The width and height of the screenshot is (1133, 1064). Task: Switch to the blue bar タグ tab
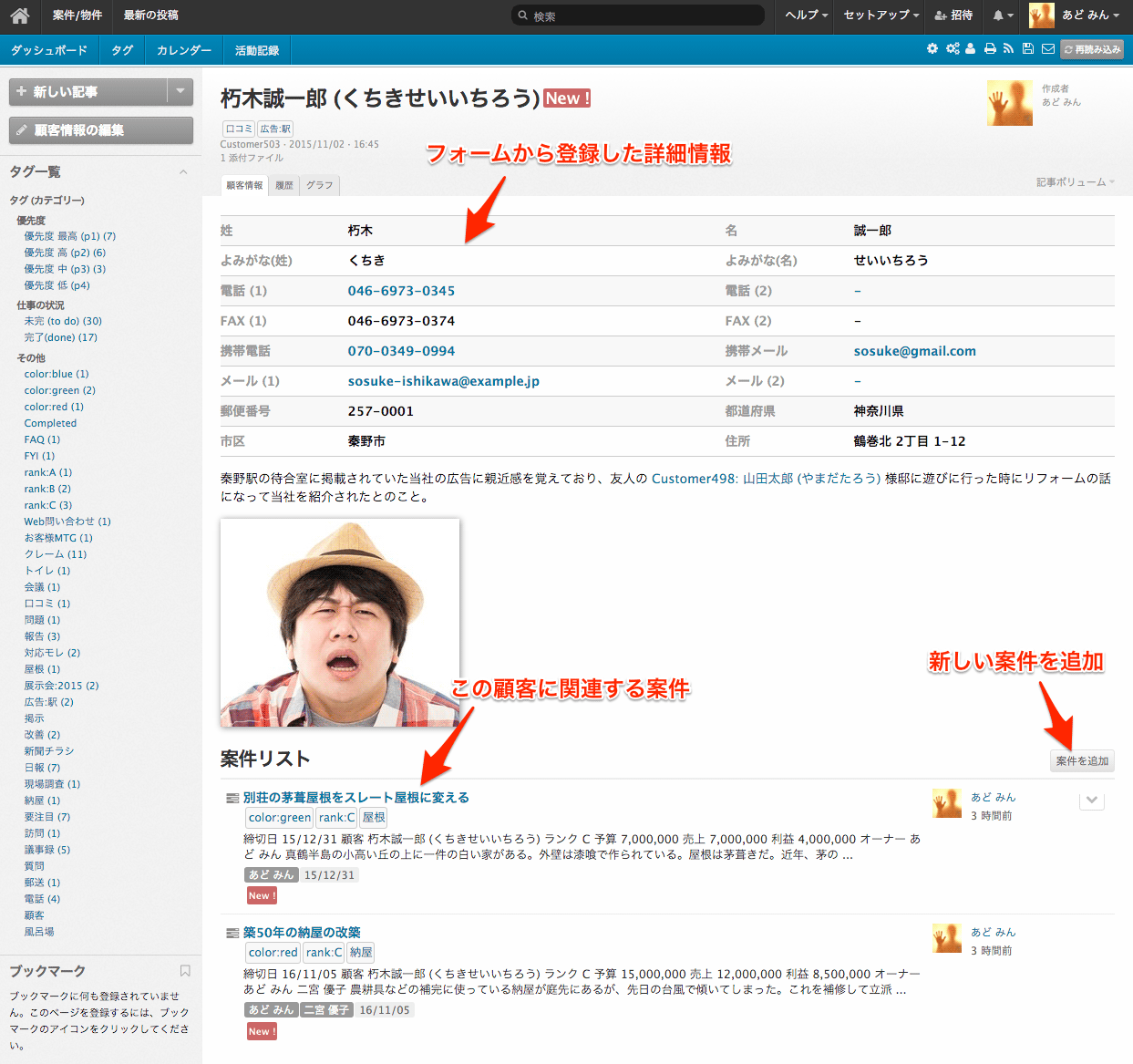coord(122,50)
